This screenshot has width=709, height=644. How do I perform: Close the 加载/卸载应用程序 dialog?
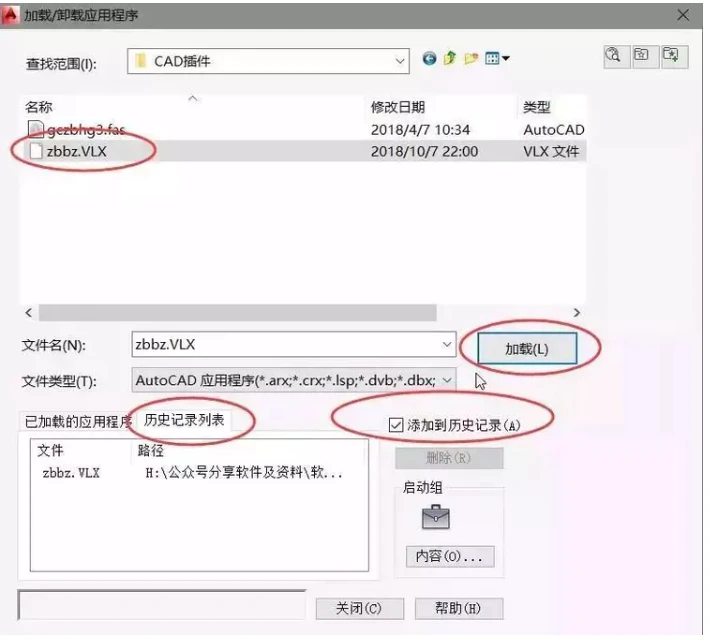click(683, 15)
